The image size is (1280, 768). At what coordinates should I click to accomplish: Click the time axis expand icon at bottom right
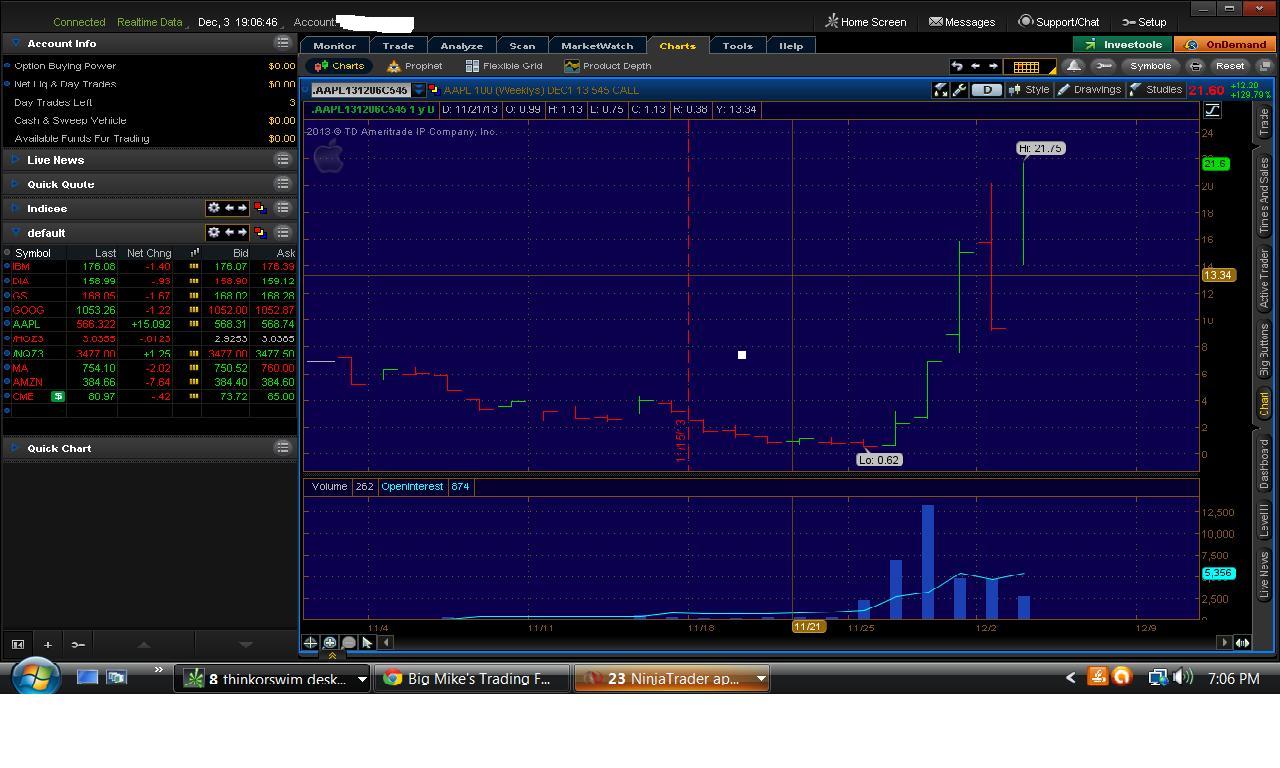(1242, 643)
